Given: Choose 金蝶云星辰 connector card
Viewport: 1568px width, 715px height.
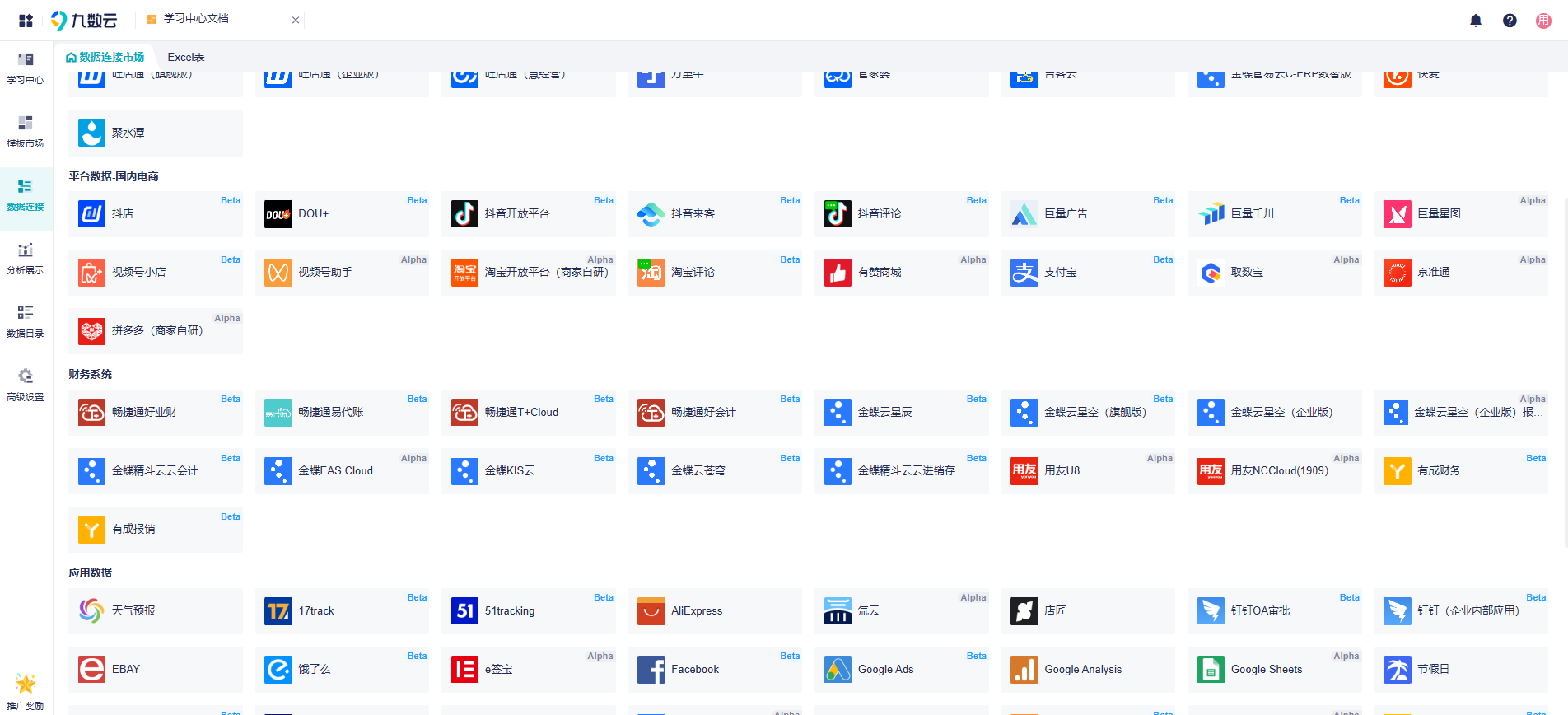Looking at the screenshot, I should tap(902, 412).
